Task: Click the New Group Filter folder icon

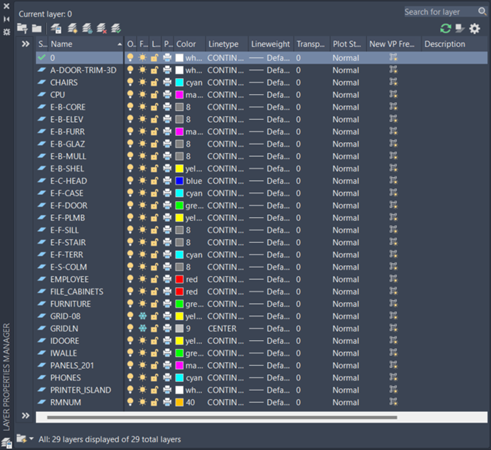Action: click(37, 29)
